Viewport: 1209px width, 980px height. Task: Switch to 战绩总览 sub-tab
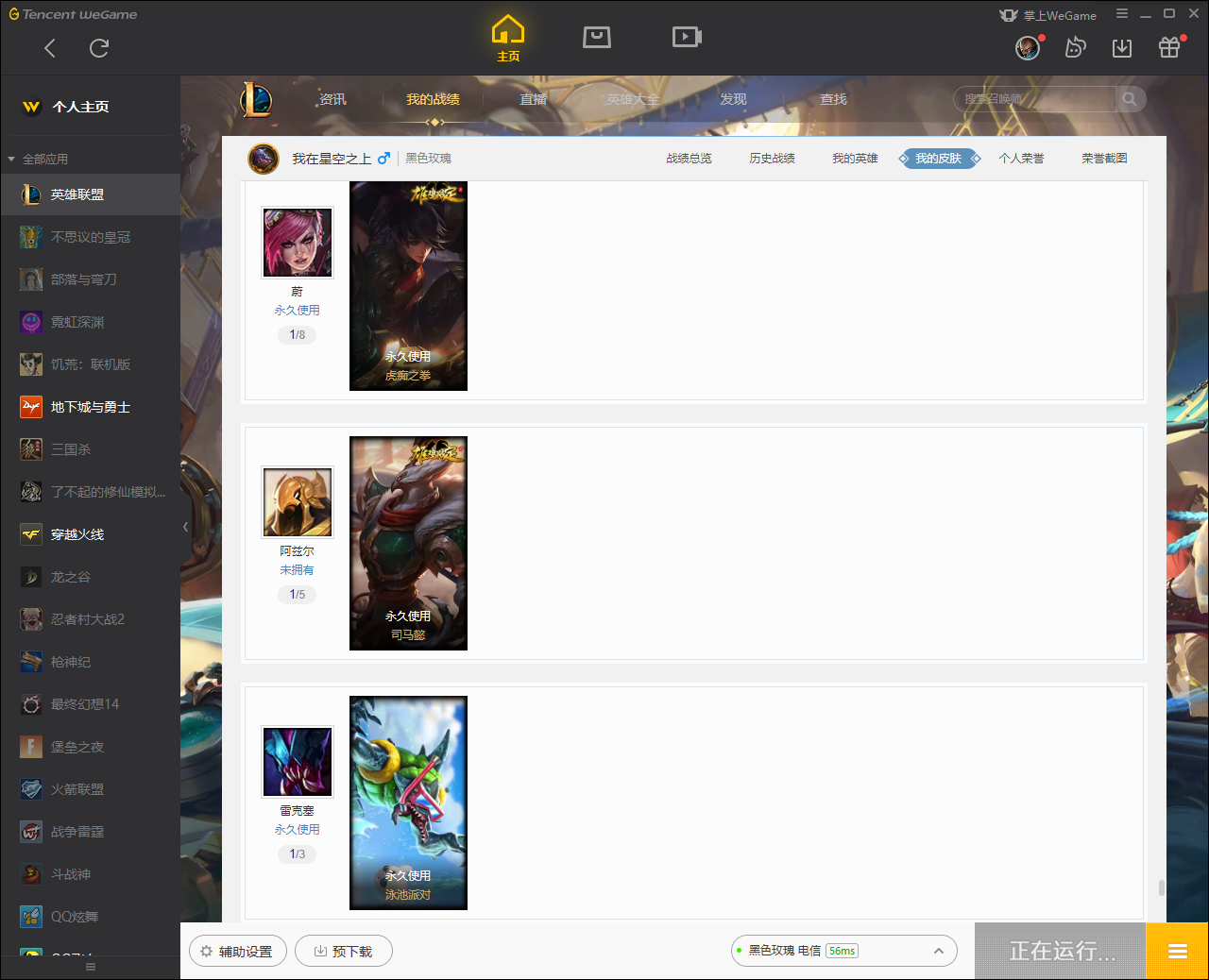(689, 159)
